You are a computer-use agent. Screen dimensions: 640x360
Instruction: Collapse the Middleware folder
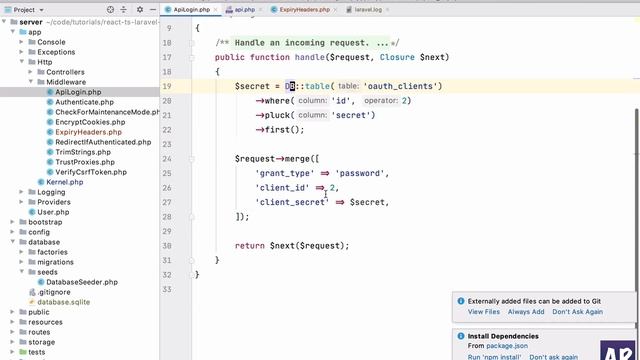tap(31, 82)
